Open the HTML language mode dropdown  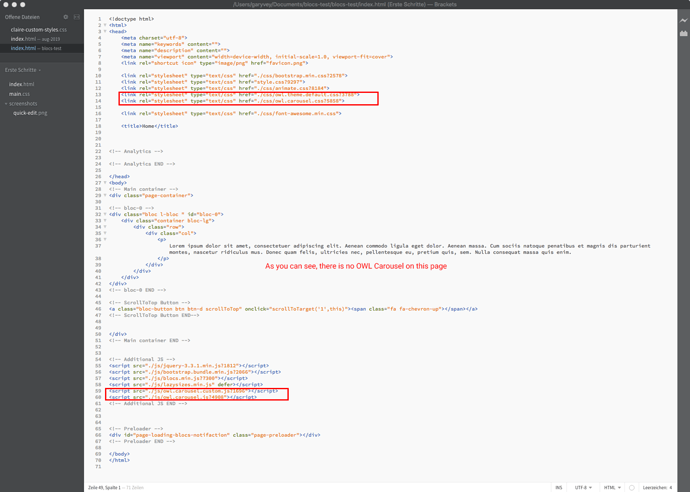pyautogui.click(x=610, y=488)
